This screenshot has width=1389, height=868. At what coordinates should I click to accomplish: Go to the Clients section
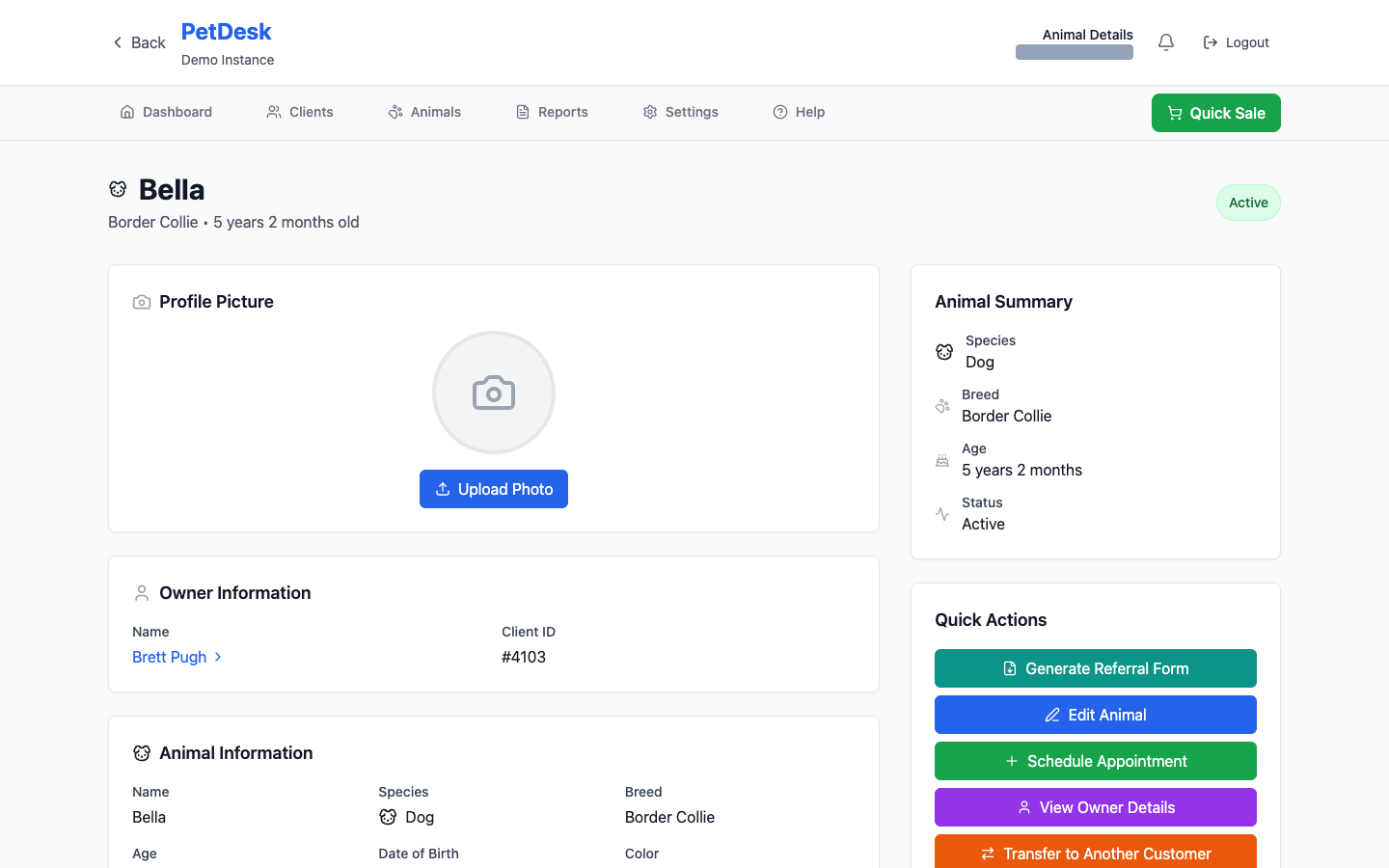coord(300,112)
